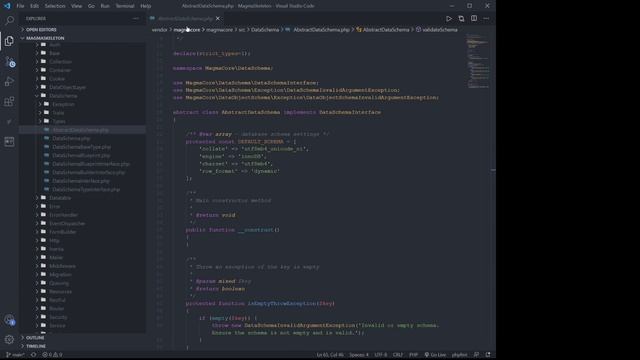Click VS Code logo in title bar
This screenshot has height=360, width=640.
pyautogui.click(x=7, y=6)
